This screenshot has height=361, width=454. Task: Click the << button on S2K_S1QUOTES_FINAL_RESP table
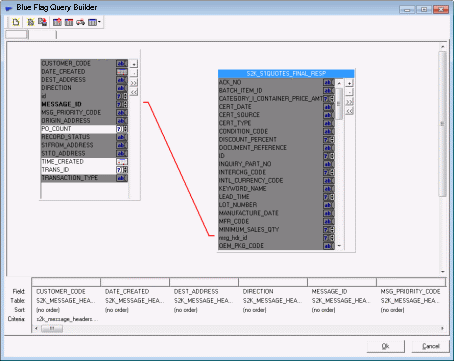(349, 111)
